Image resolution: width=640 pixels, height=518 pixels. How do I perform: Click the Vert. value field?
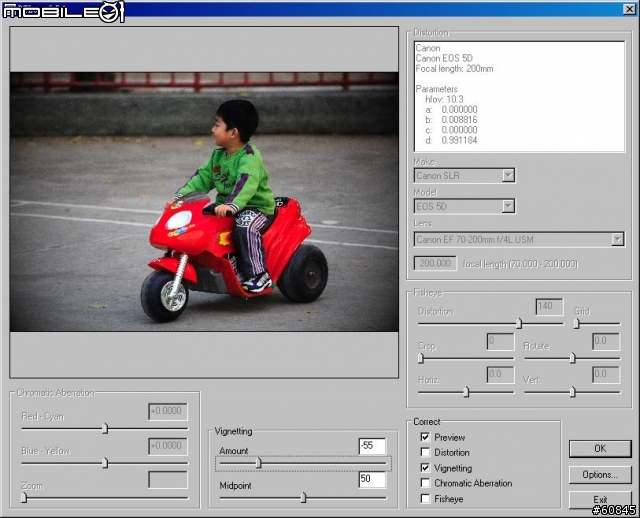pyautogui.click(x=606, y=375)
